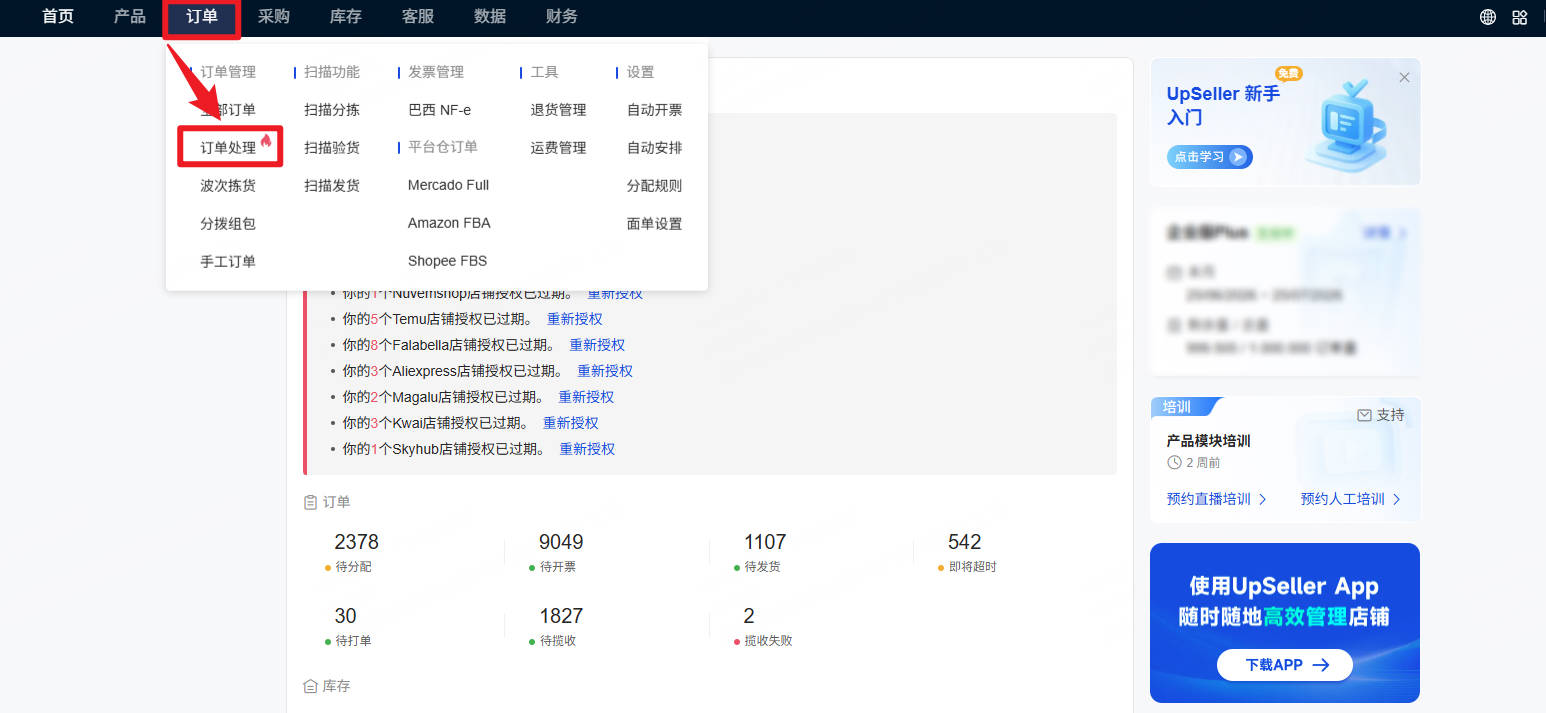Select Amazon FBA menu entry
This screenshot has width=1546, height=713.
click(x=449, y=223)
